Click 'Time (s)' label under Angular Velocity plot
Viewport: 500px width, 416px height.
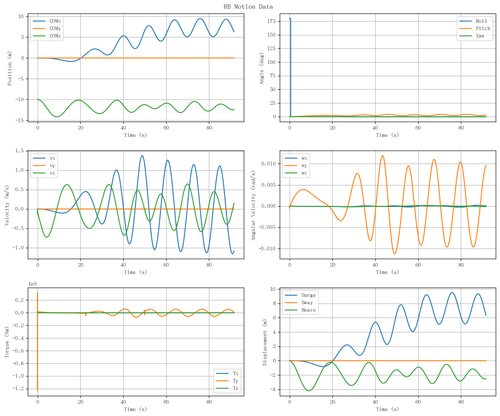pos(388,272)
